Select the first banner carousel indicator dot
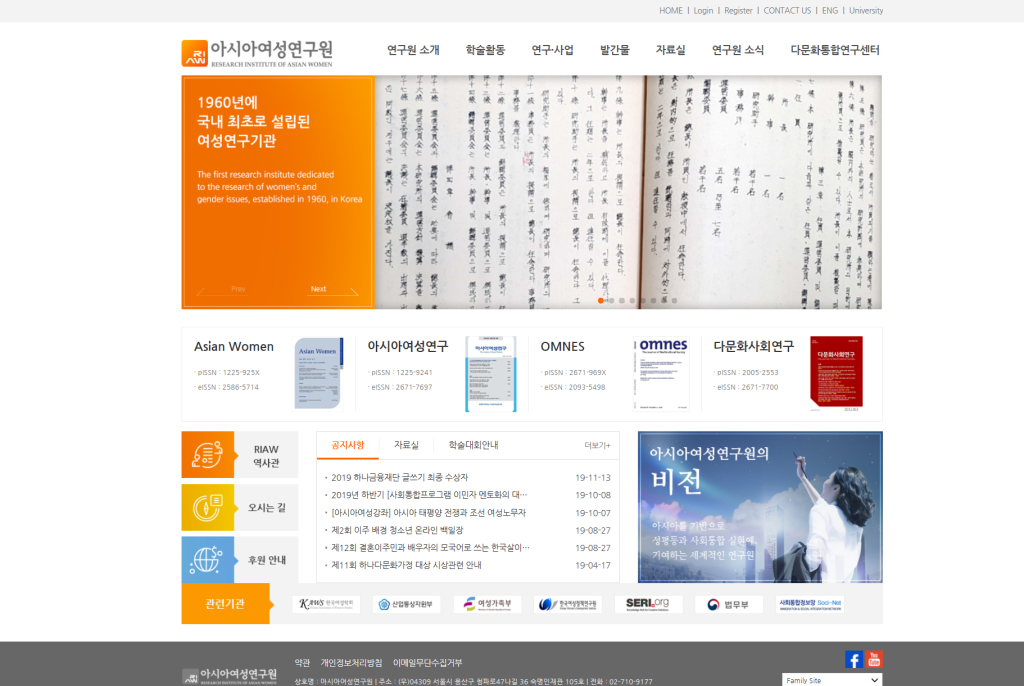 [601, 300]
